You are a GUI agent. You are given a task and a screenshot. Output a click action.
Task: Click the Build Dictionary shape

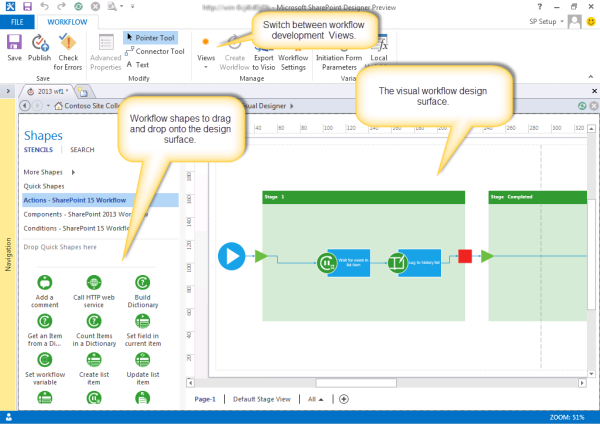coord(143,292)
